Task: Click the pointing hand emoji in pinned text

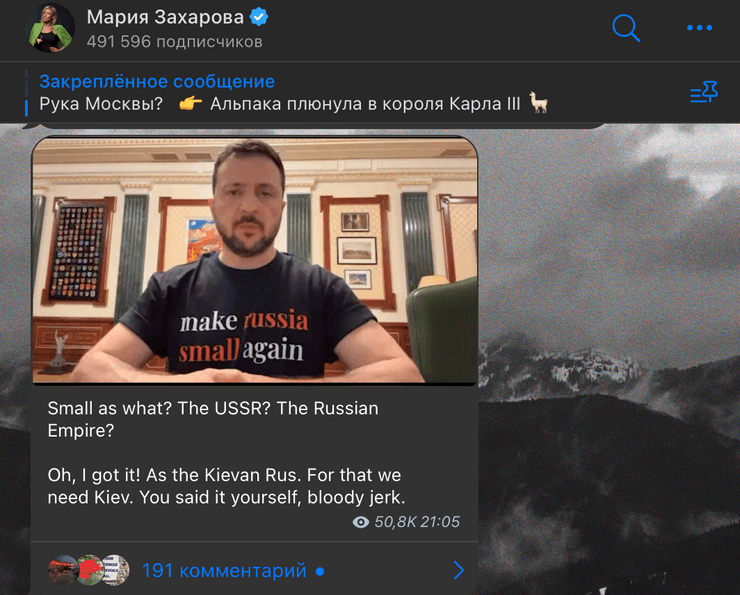Action: point(191,103)
